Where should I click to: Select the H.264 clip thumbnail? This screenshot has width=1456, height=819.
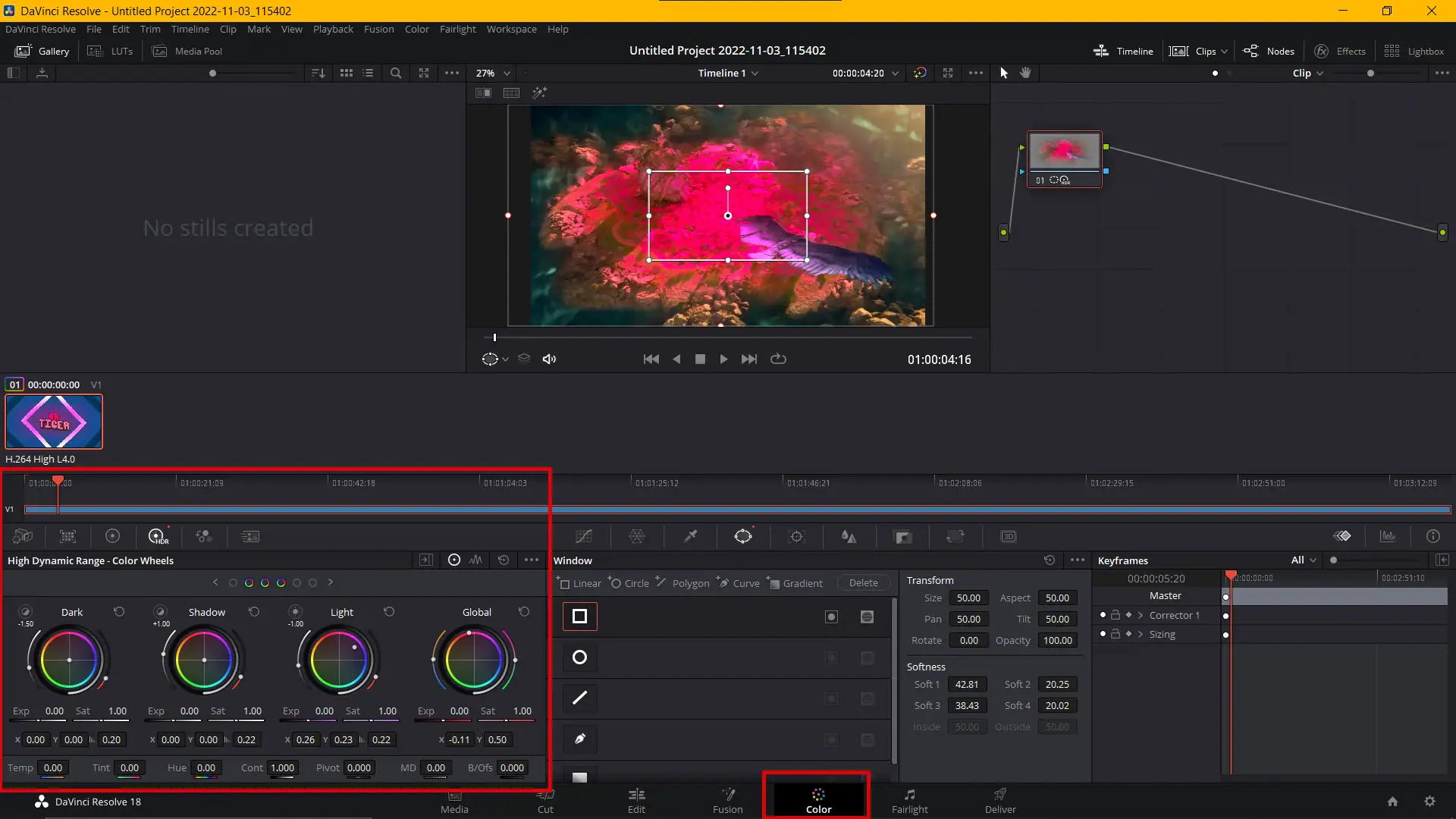click(53, 421)
